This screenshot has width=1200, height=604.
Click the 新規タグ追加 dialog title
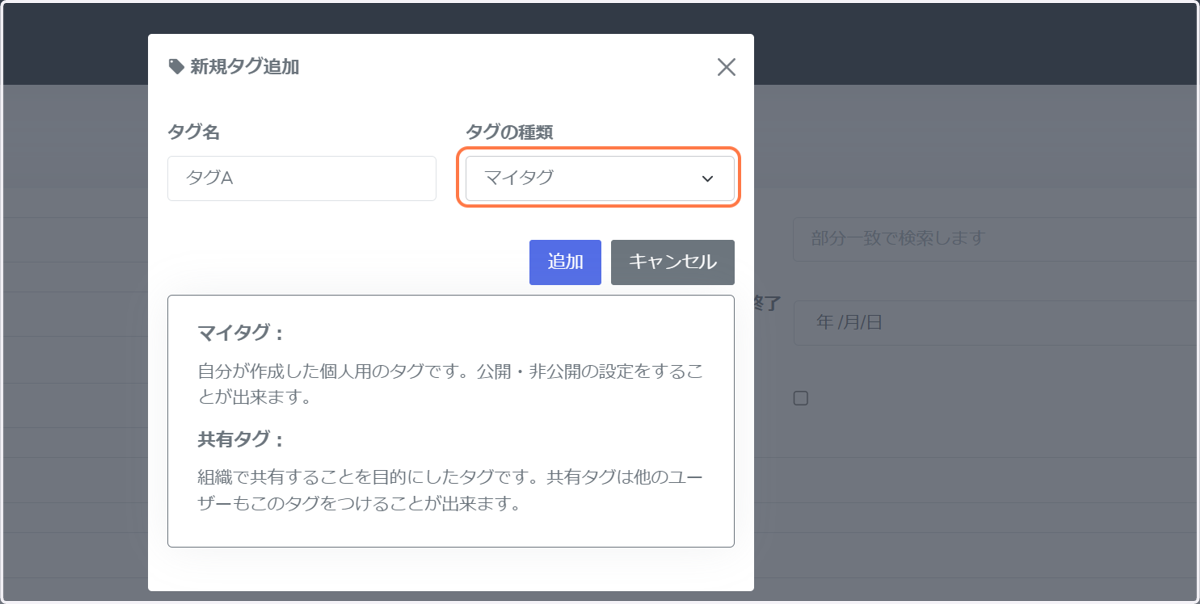pyautogui.click(x=245, y=67)
